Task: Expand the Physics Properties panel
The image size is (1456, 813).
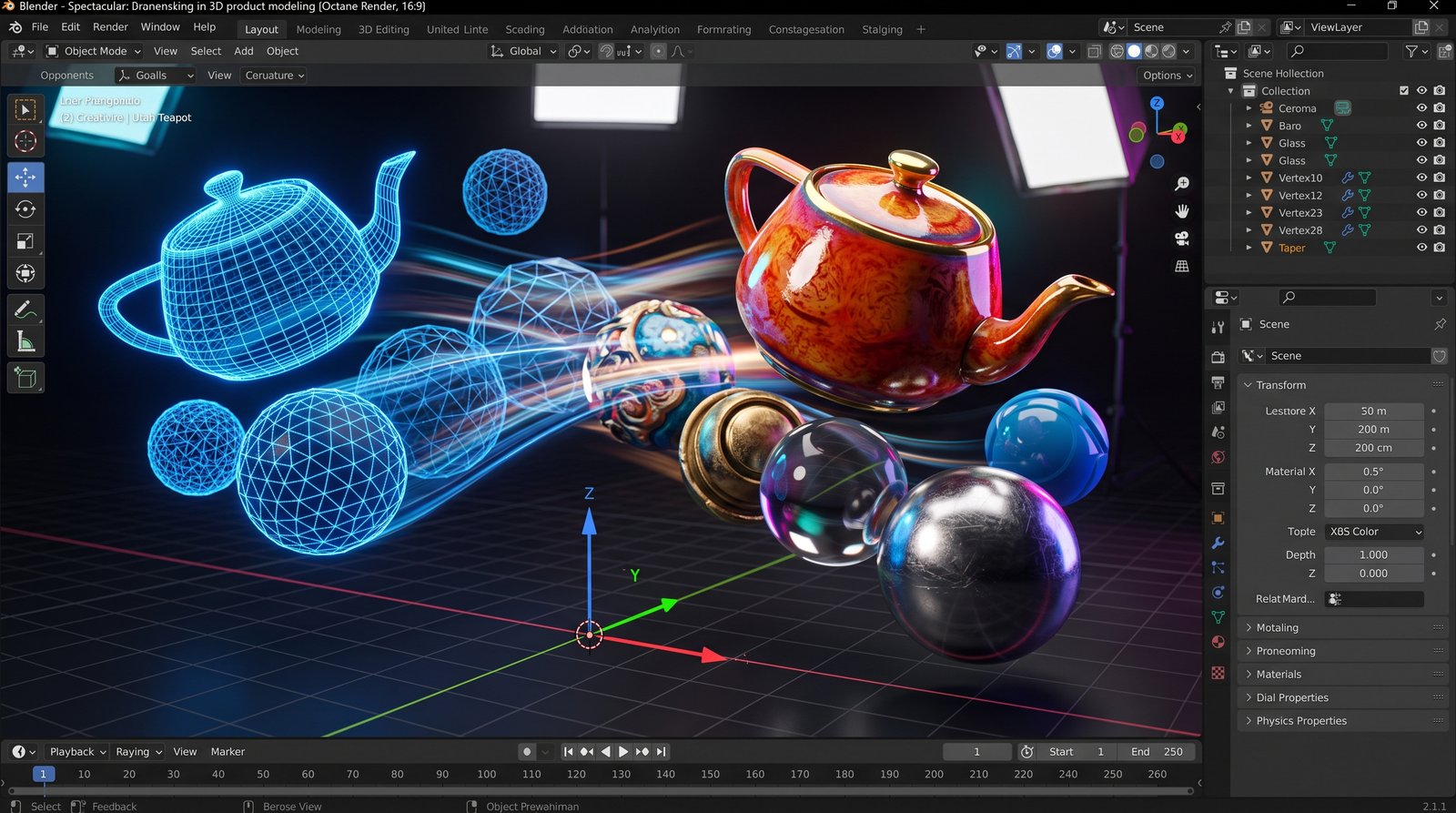Action: pyautogui.click(x=1342, y=720)
